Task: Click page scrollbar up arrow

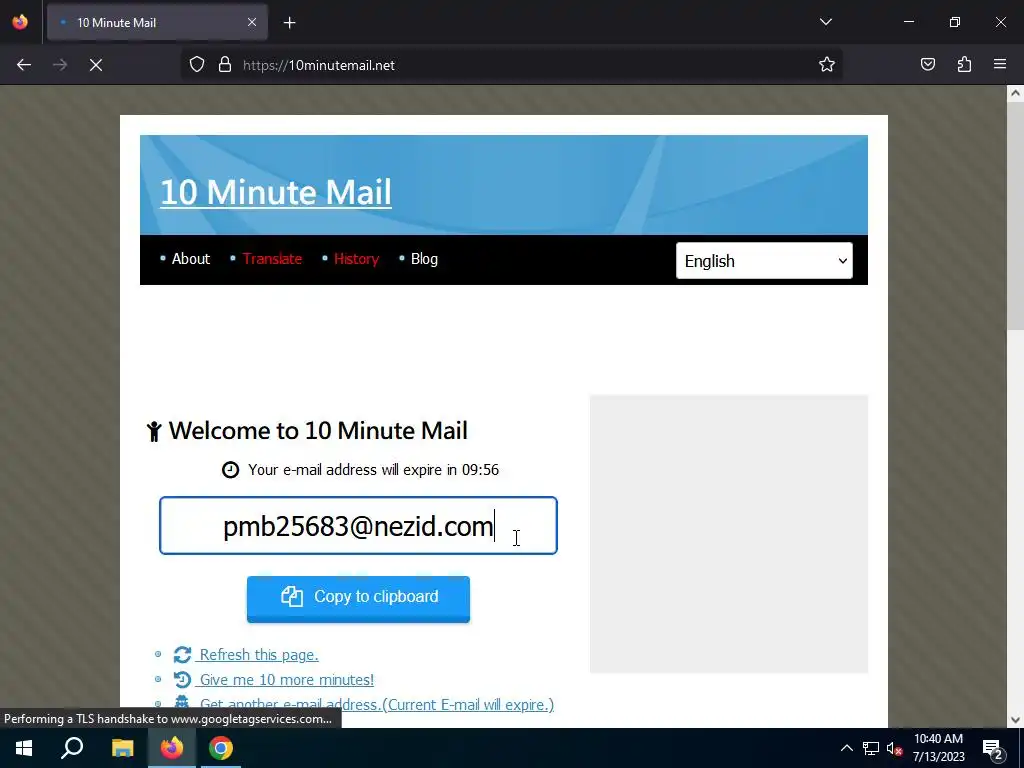Action: coord(1015,93)
